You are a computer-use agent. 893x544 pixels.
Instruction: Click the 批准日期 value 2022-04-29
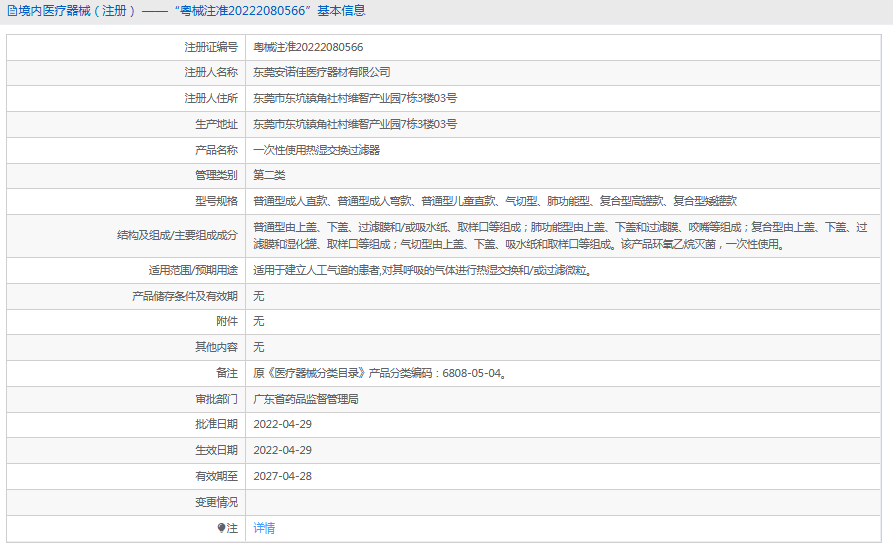(x=282, y=424)
